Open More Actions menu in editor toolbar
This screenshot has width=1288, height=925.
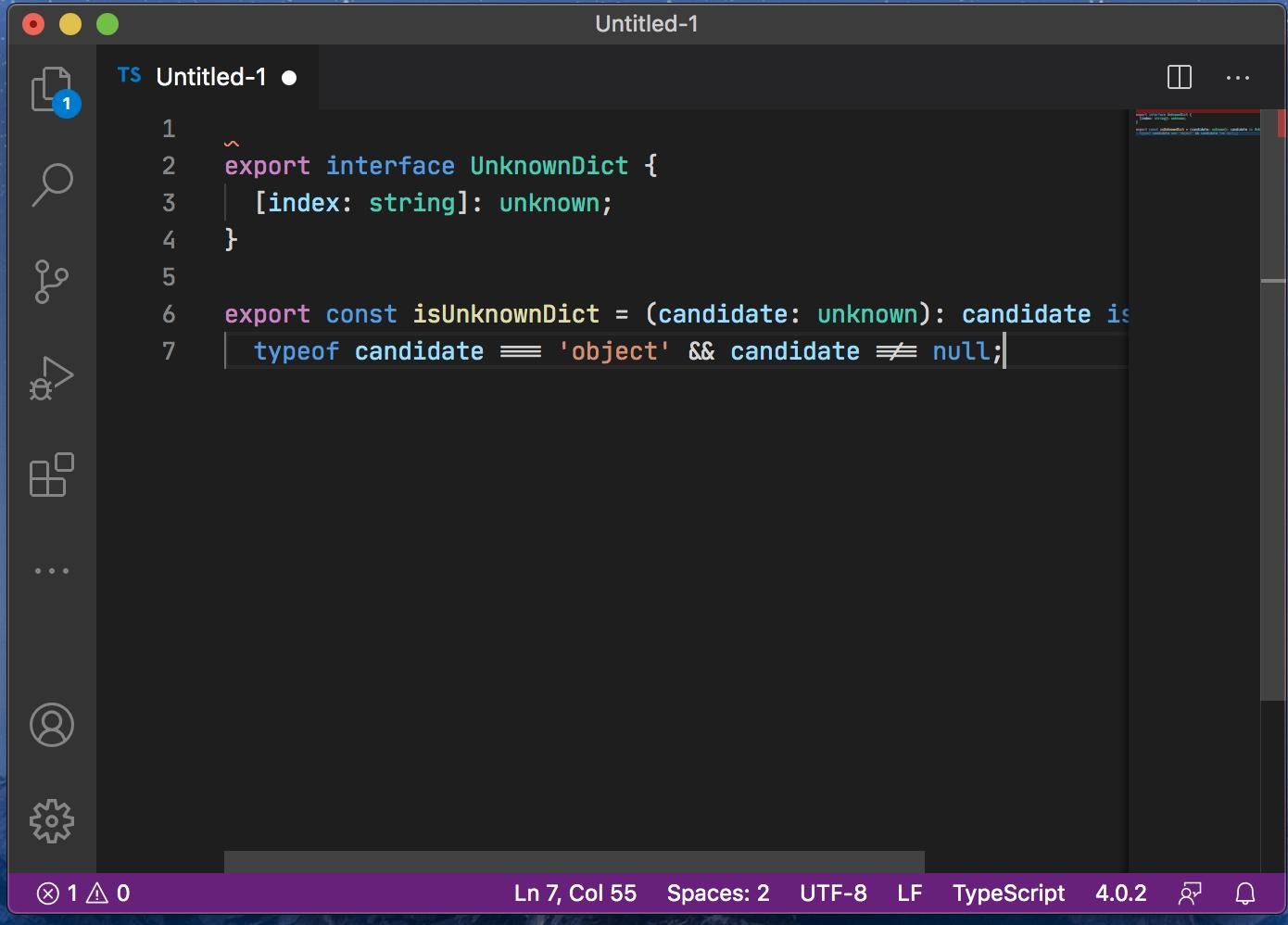1238,78
